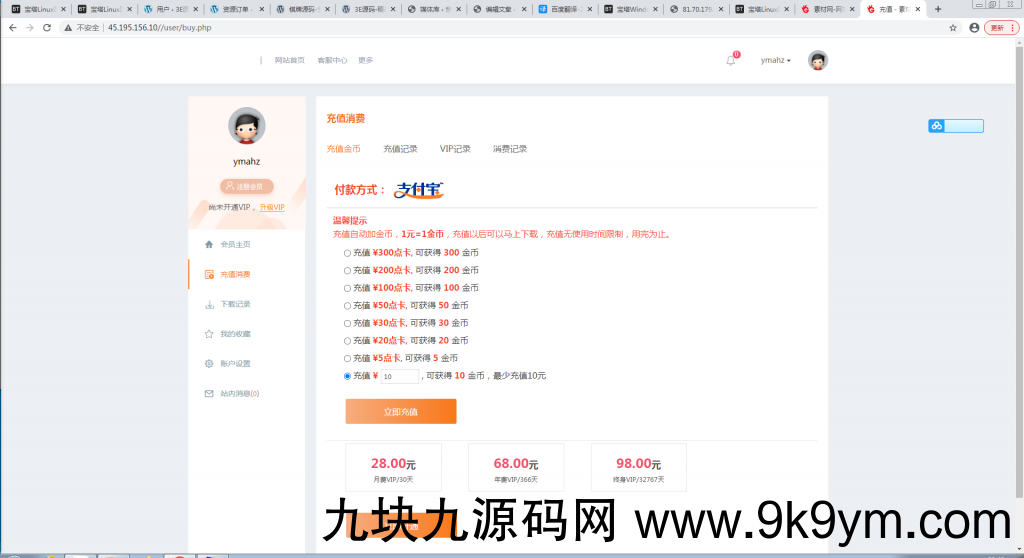Close the 用户 - 3E WordPress tab
This screenshot has width=1024, height=558.
click(195, 9)
